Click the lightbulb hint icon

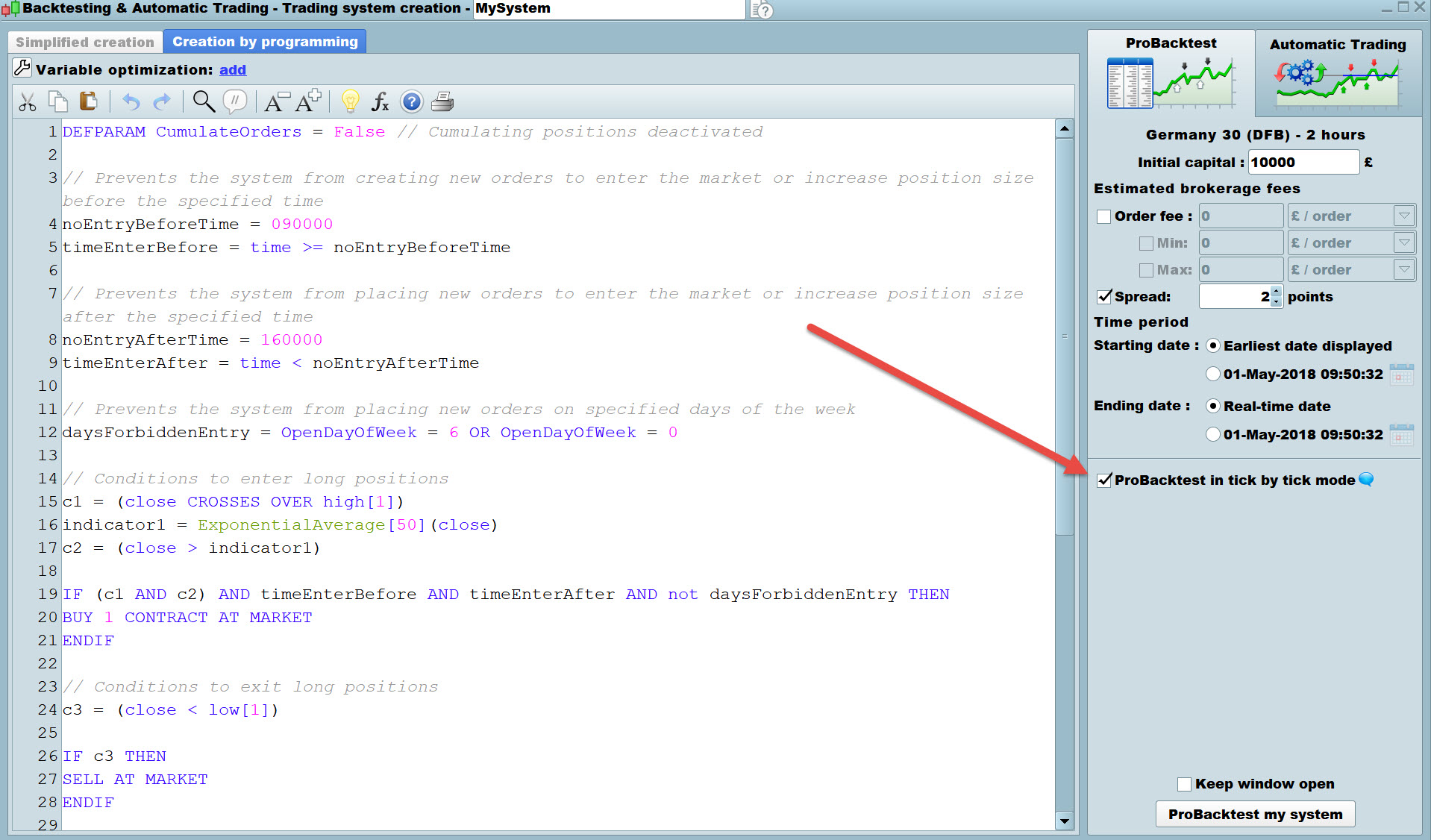point(350,101)
